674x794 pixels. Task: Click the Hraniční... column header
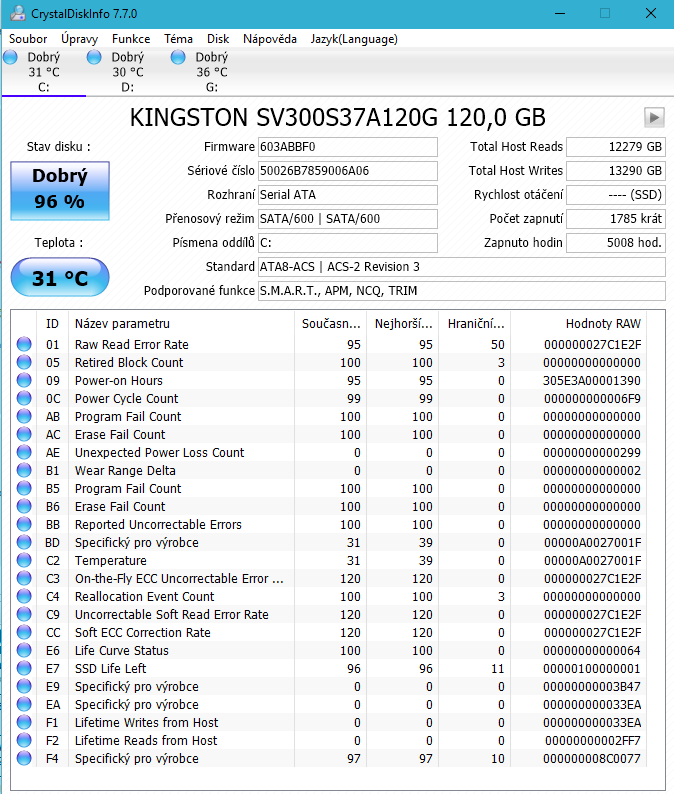click(x=475, y=324)
